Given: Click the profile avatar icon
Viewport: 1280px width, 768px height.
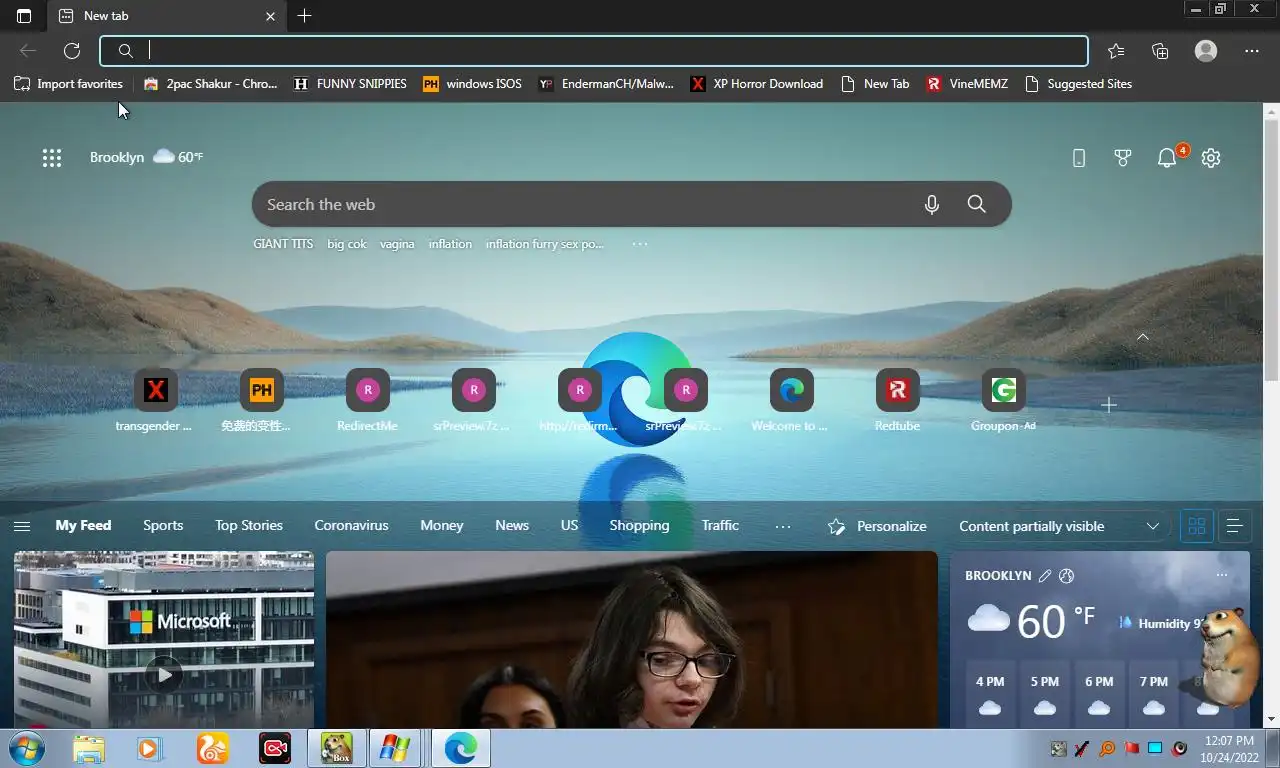Looking at the screenshot, I should point(1206,51).
